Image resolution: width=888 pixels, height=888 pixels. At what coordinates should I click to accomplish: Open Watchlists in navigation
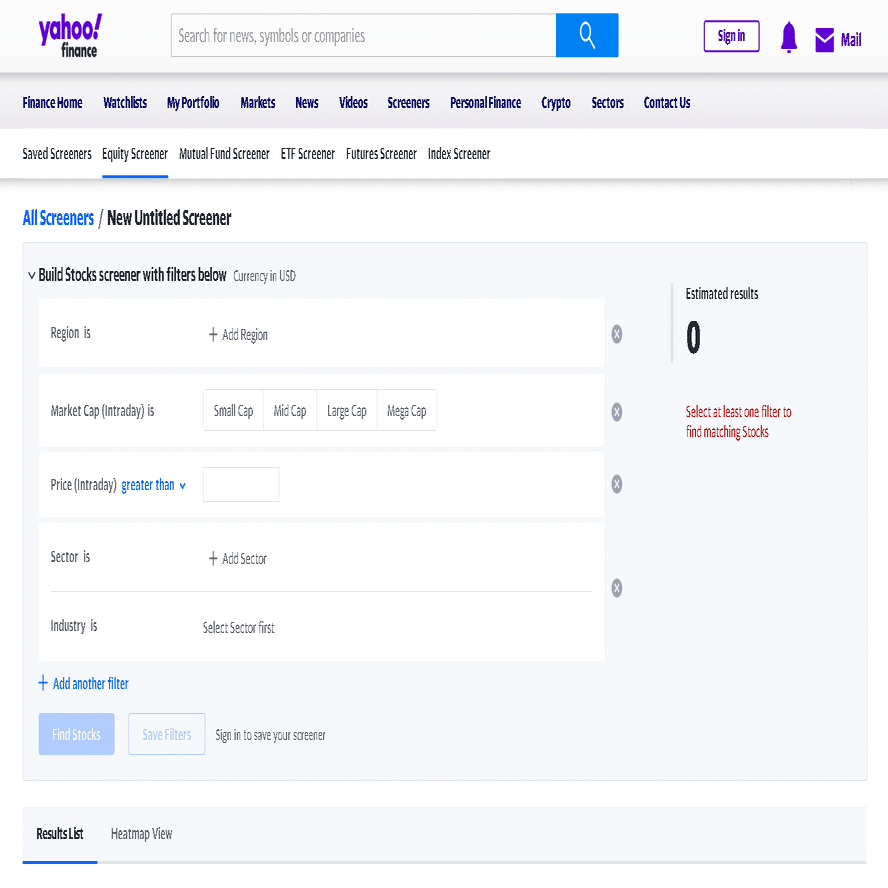click(x=125, y=103)
